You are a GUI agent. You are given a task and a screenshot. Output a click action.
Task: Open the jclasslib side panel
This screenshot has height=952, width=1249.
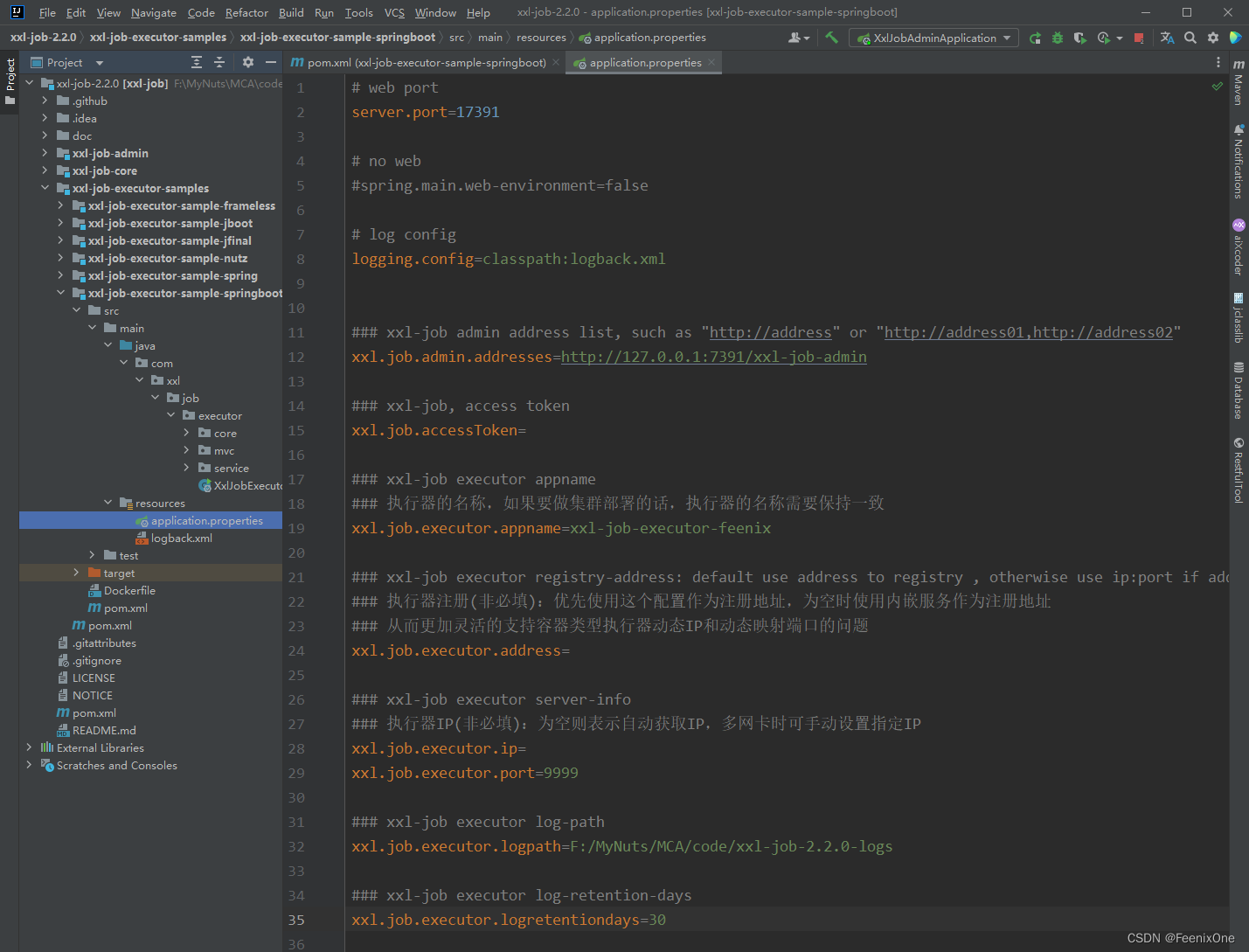[1239, 318]
